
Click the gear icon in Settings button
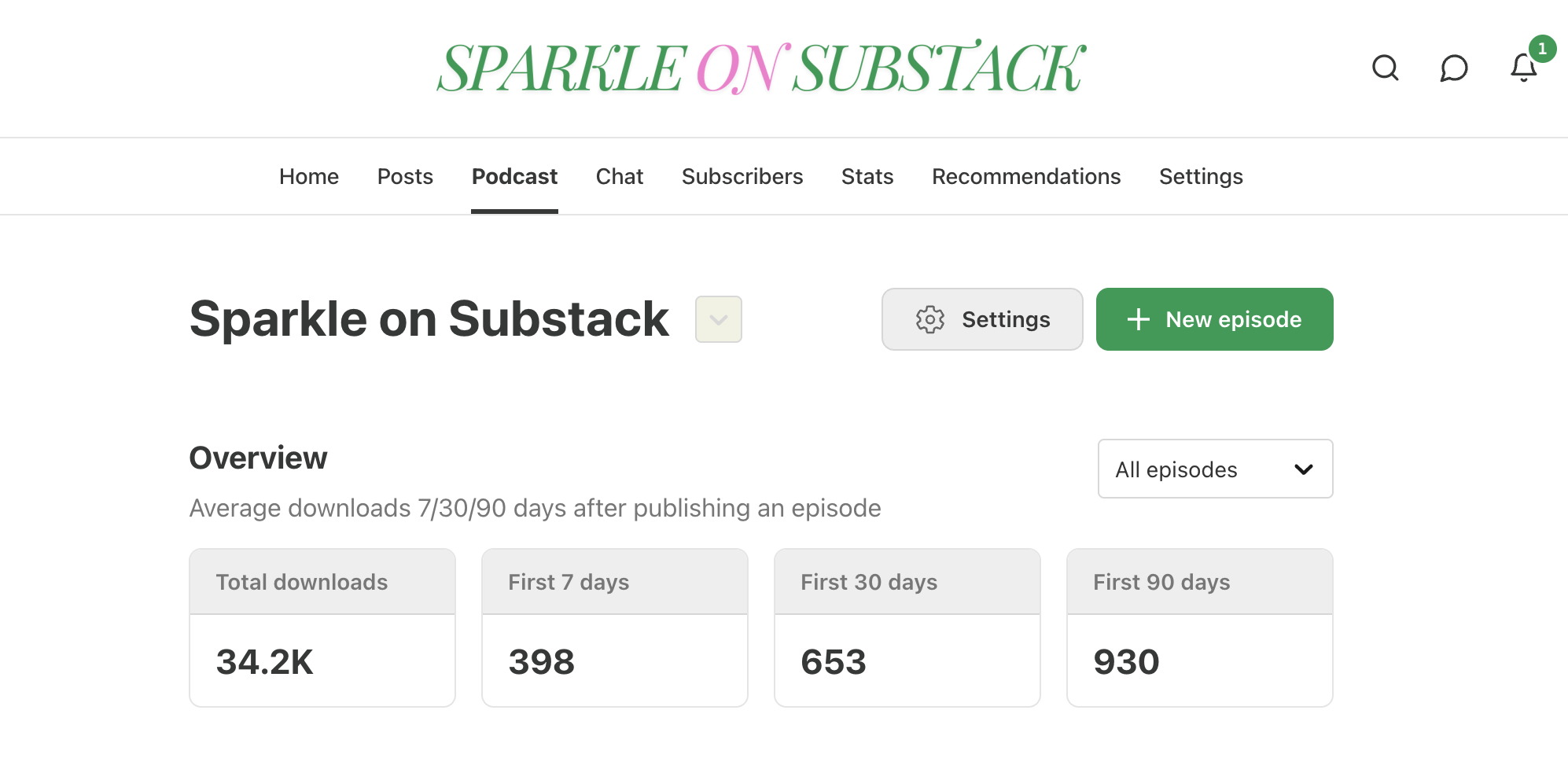(930, 319)
